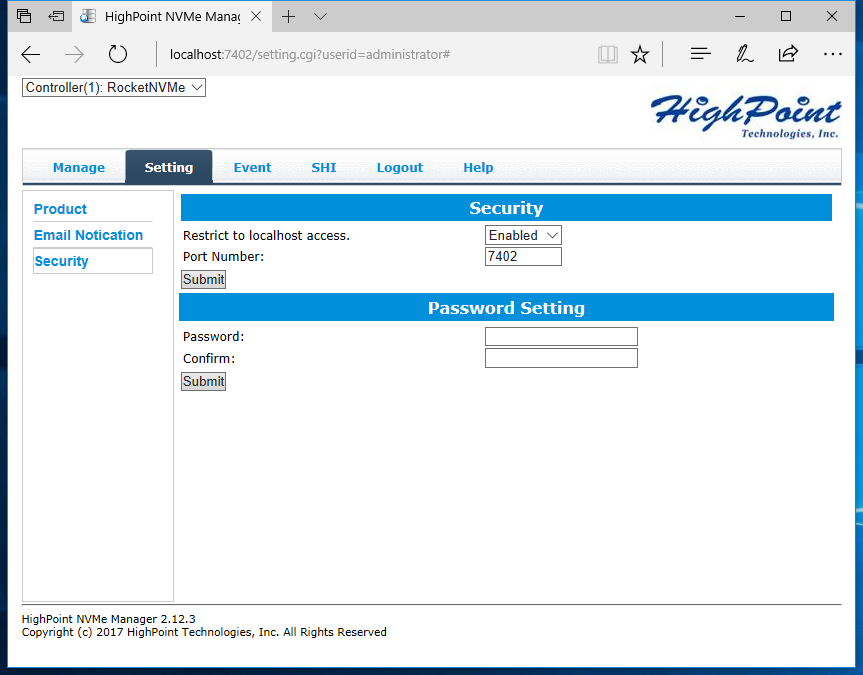Open the browser More (...) menu
The image size is (863, 675).
pyautogui.click(x=832, y=54)
